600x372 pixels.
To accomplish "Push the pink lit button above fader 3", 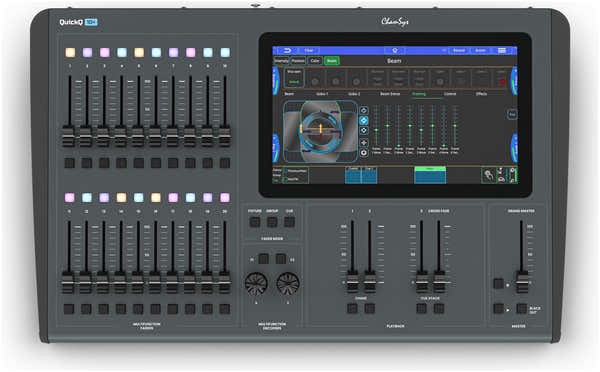I will point(104,52).
